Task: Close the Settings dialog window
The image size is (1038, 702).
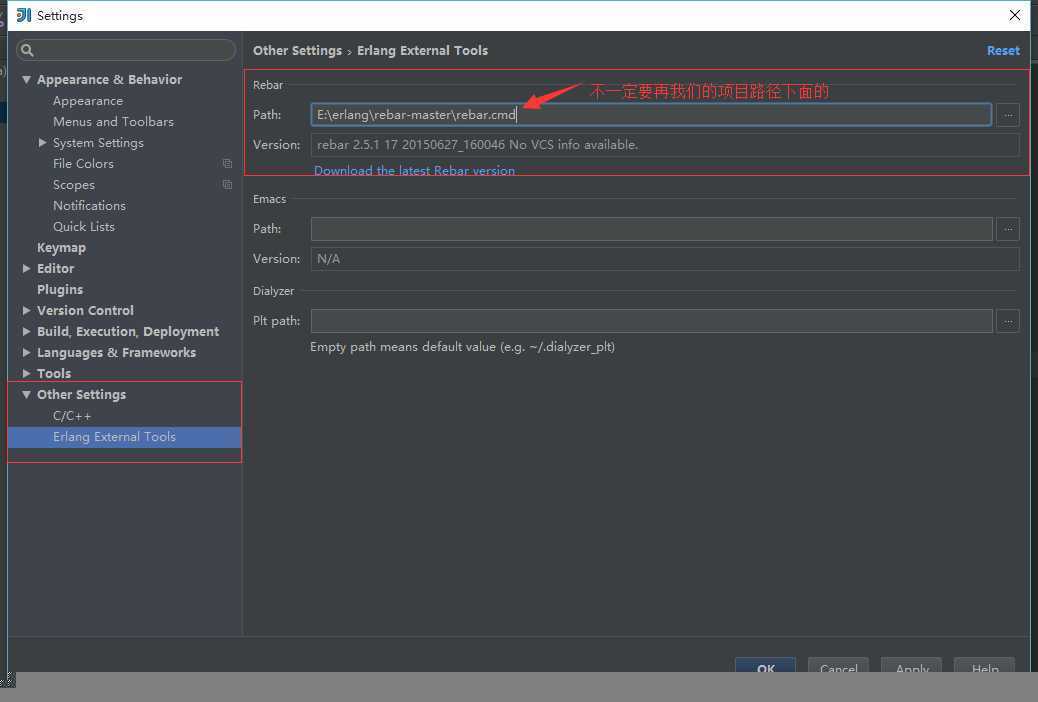Action: (x=1014, y=15)
